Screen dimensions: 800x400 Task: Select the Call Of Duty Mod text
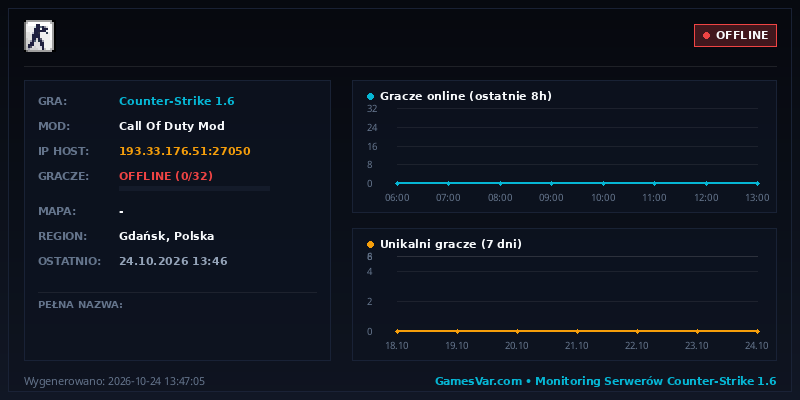point(171,126)
